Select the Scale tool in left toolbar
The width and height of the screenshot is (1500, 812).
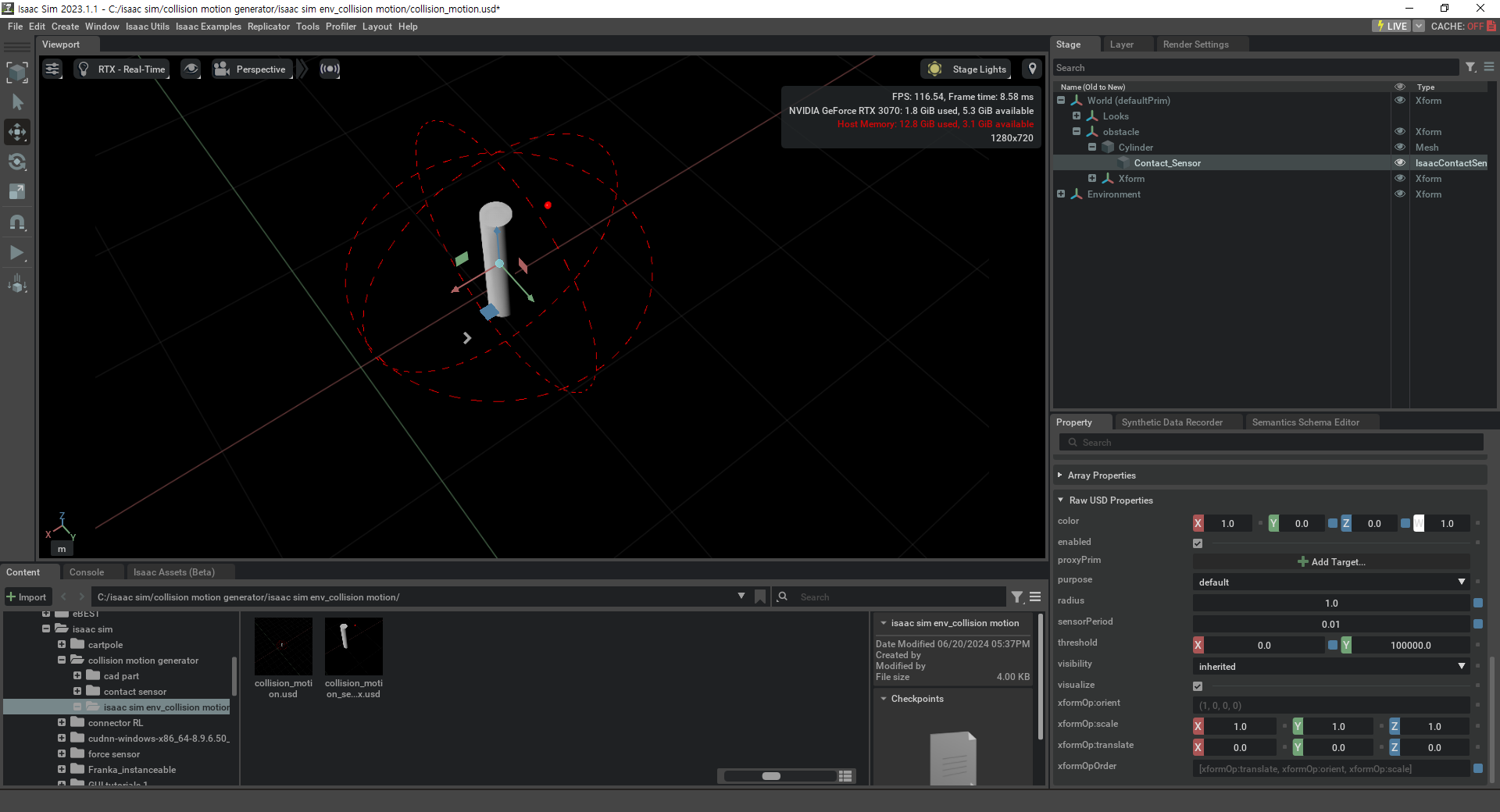[x=17, y=192]
